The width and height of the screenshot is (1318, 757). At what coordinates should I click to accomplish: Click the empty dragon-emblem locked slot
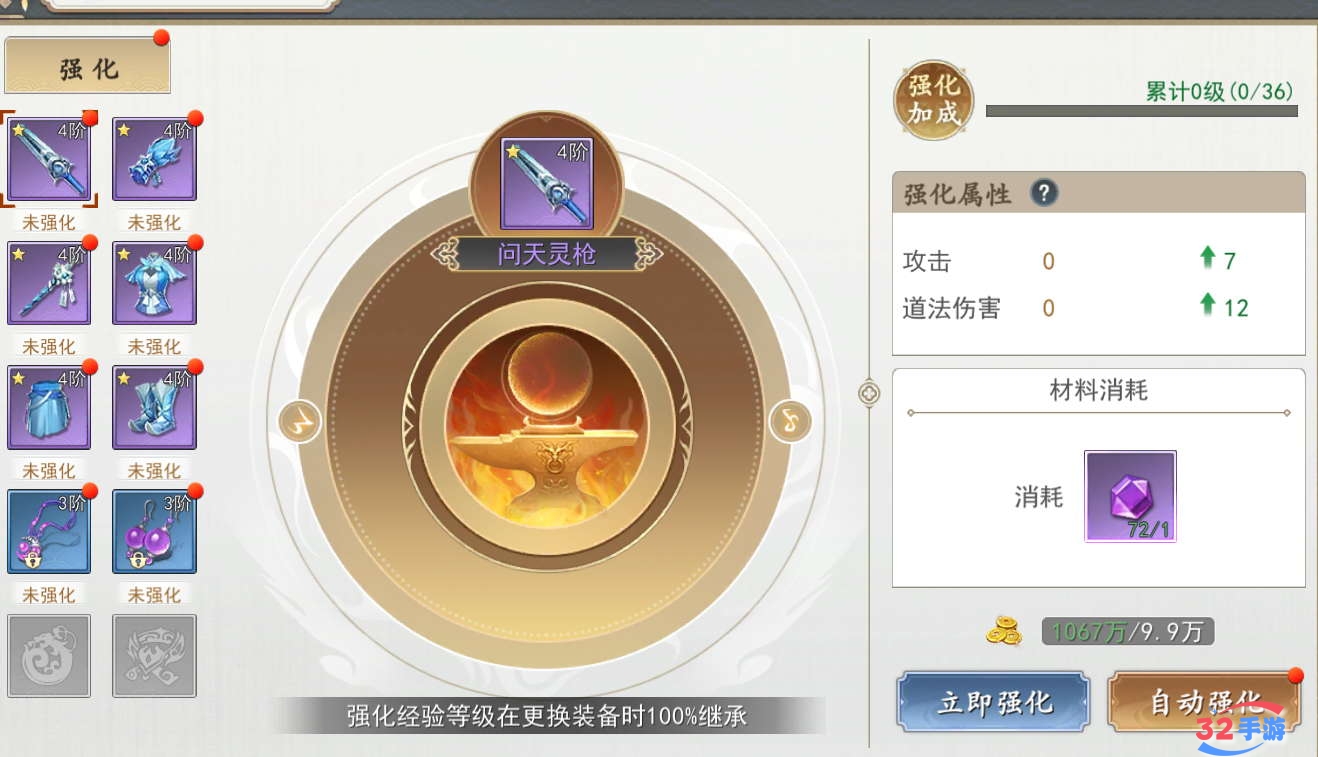pos(49,655)
